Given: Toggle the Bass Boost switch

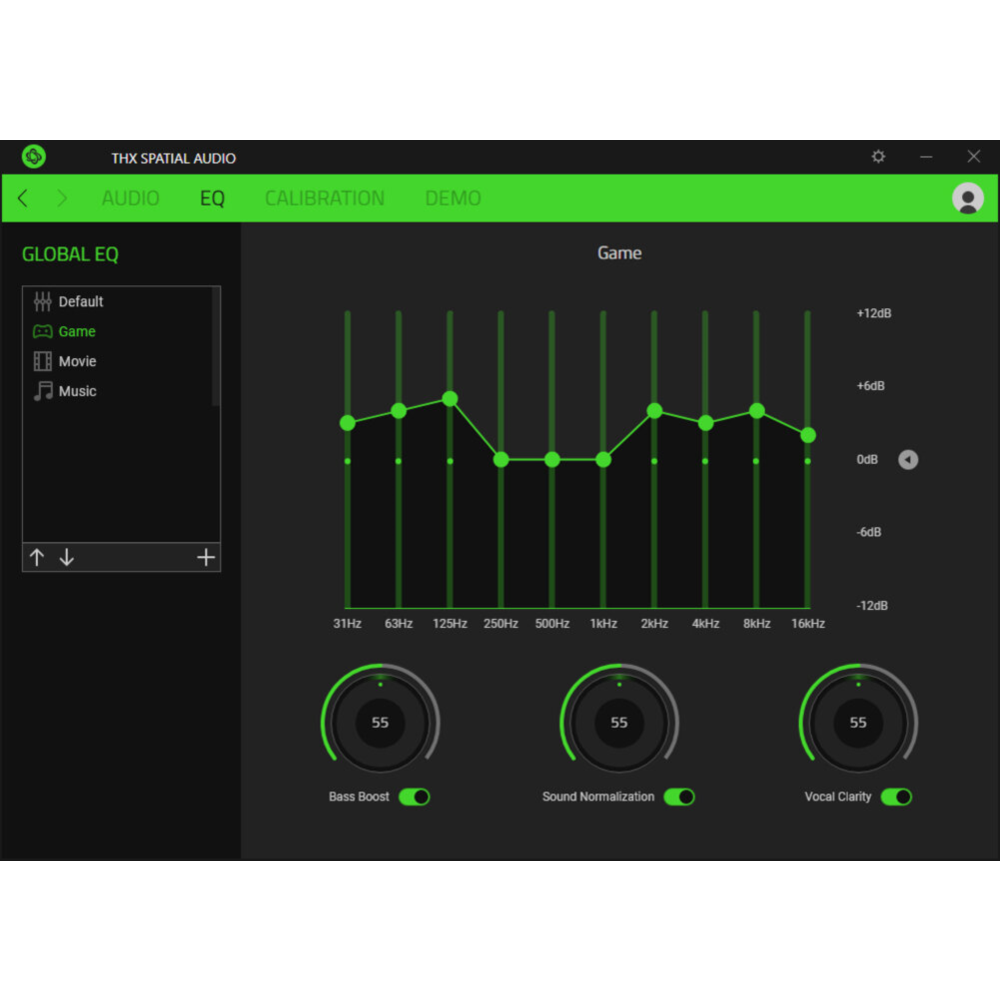Looking at the screenshot, I should tap(414, 797).
